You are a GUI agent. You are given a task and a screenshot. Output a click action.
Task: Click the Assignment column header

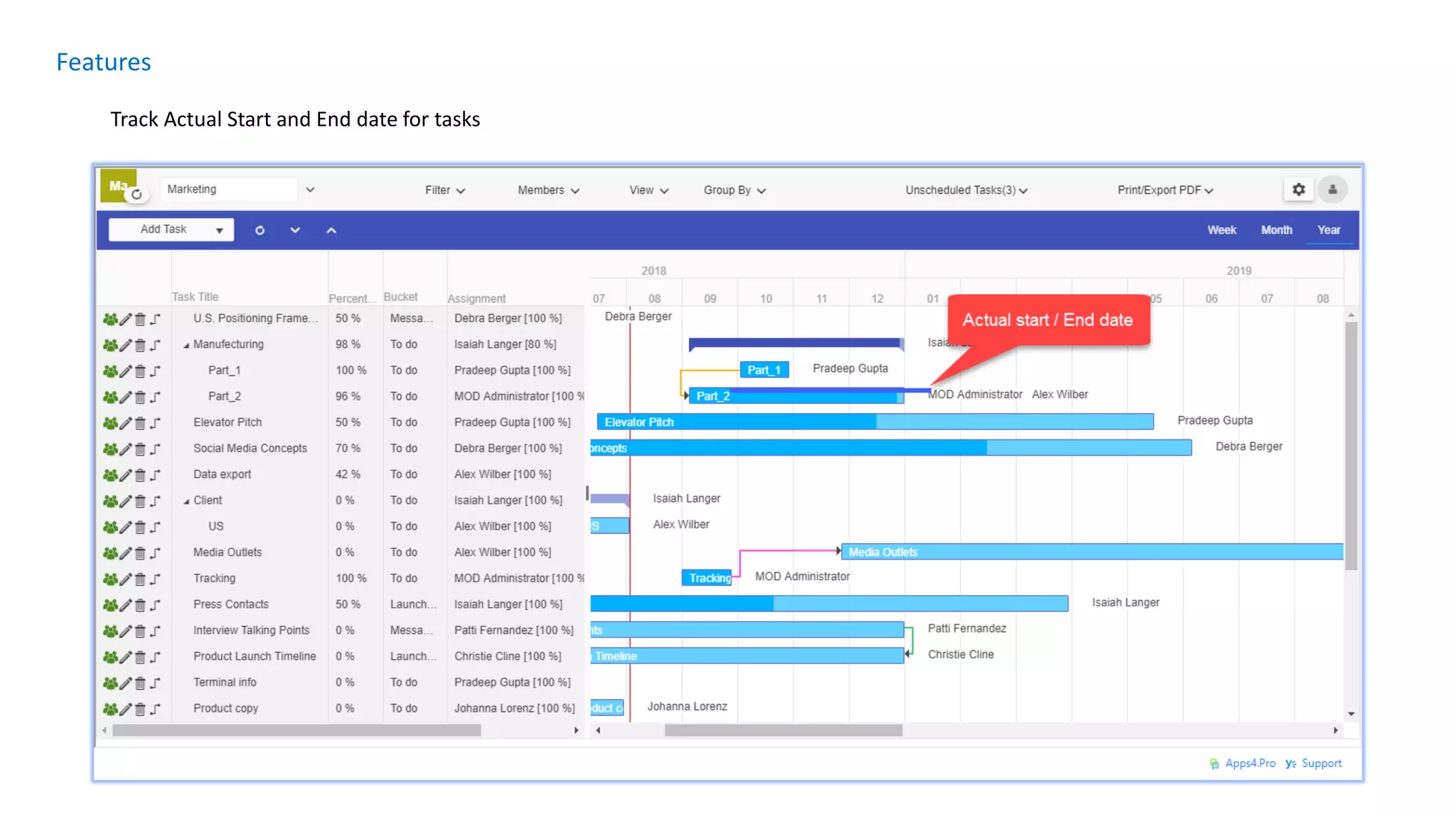click(476, 299)
